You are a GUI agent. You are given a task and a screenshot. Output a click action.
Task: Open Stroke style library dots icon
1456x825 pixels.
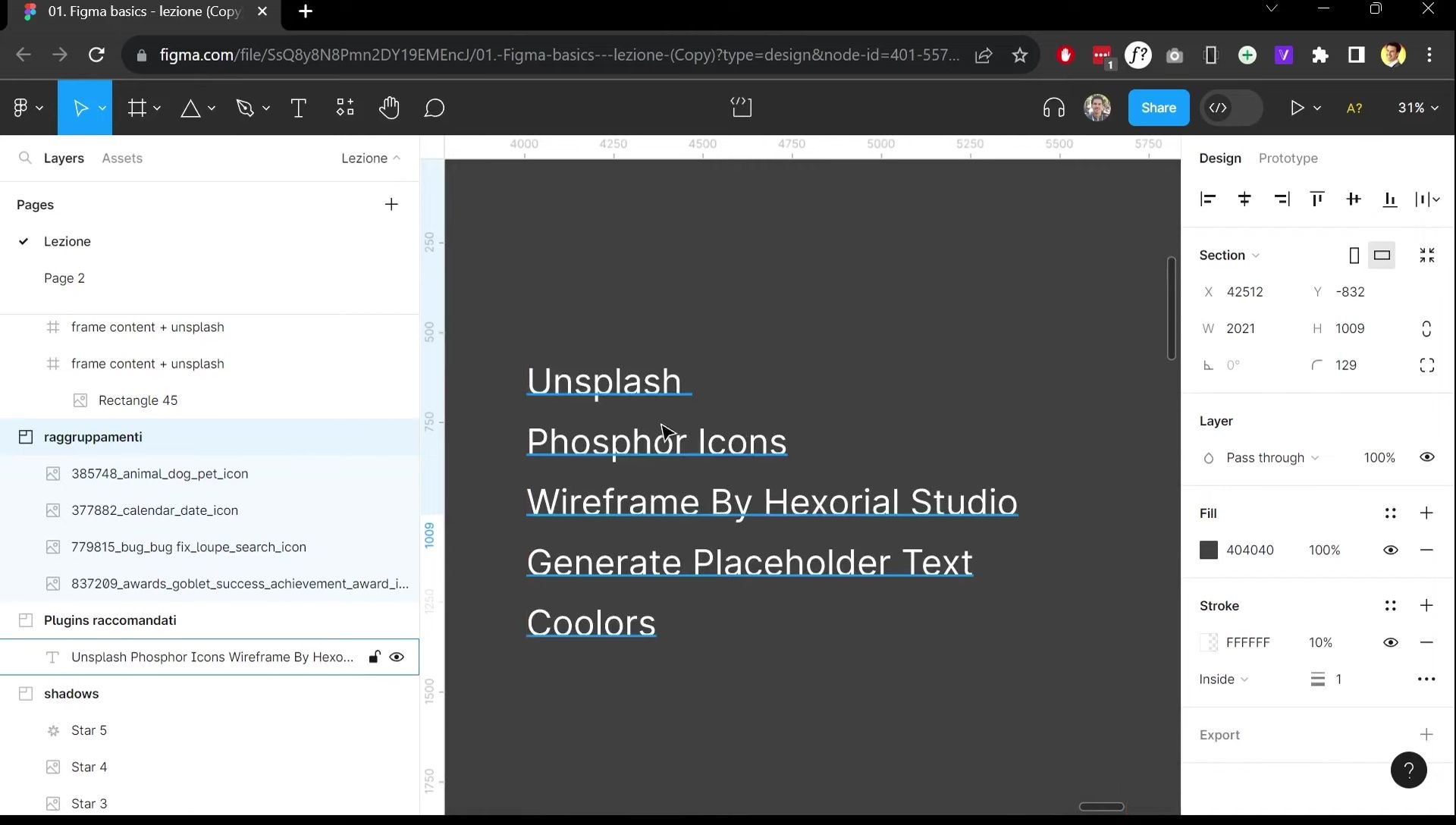pyautogui.click(x=1391, y=606)
